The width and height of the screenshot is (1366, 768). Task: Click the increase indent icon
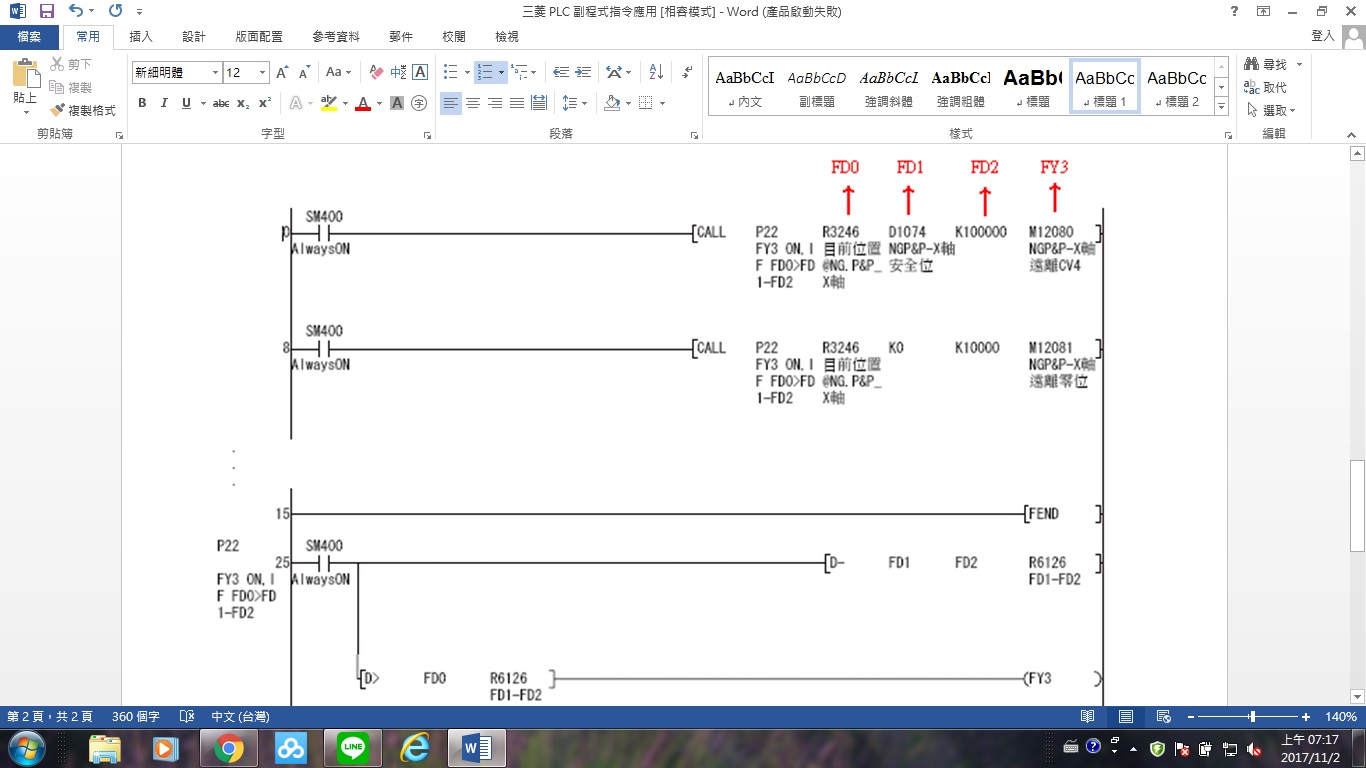pos(583,72)
